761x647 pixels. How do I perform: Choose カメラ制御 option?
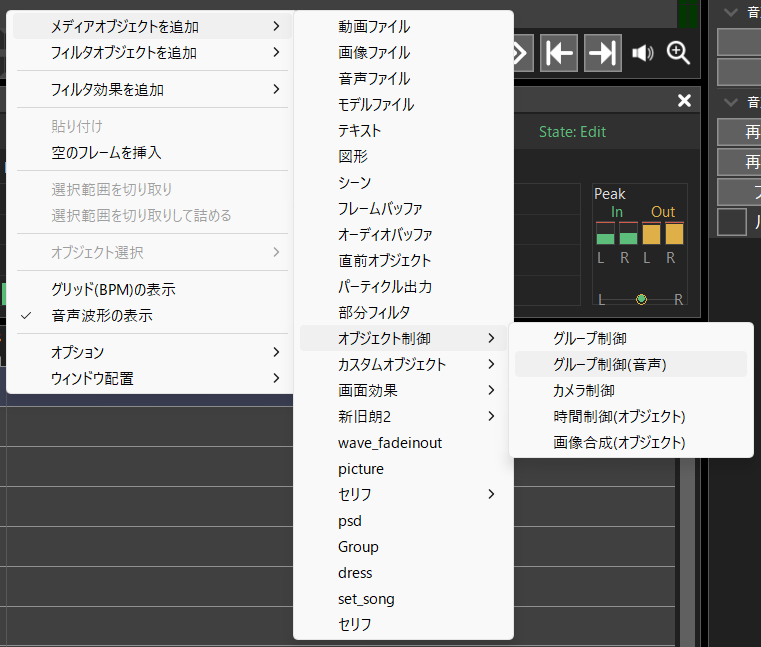click(631, 390)
